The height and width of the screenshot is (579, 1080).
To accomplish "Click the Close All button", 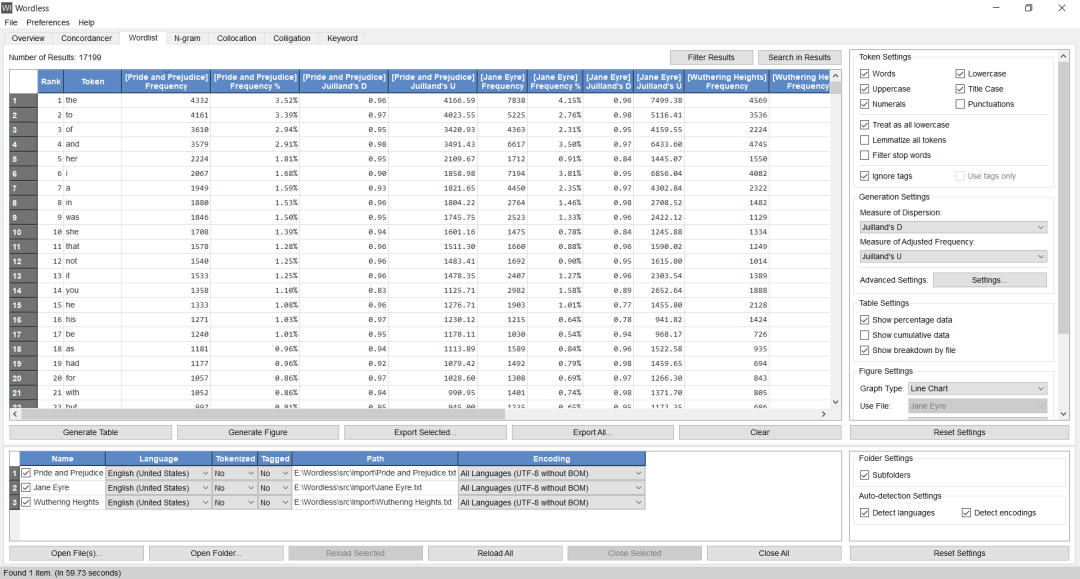I will tap(773, 553).
